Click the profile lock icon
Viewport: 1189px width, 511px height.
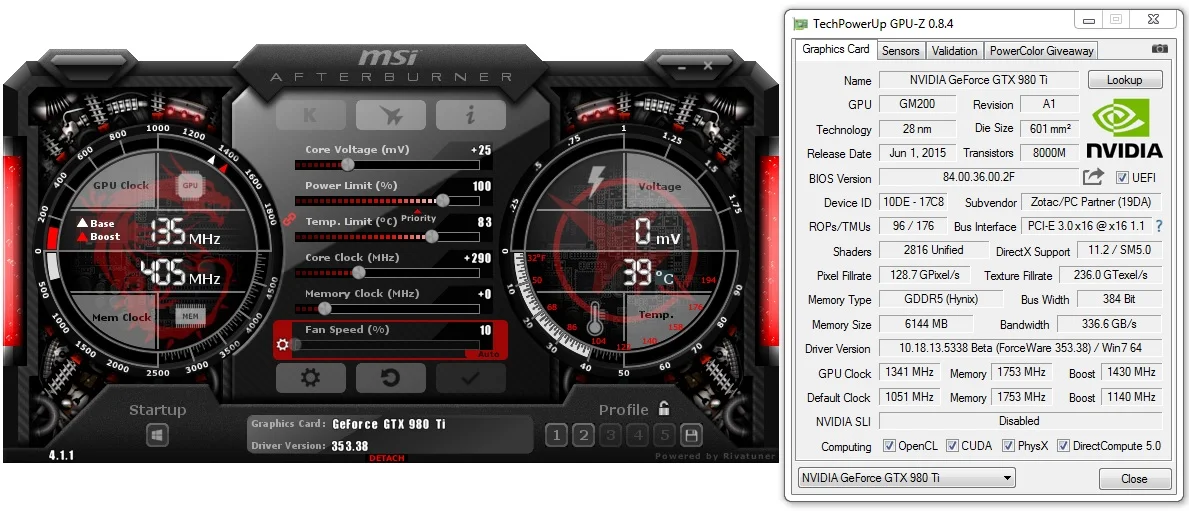pos(664,409)
